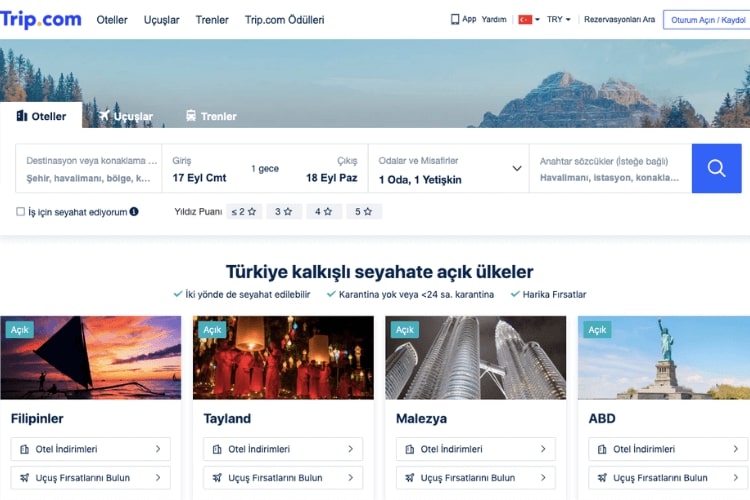Screen dimensions: 750x500
Task: Toggle the ≤2 star rating filter
Action: click(x=244, y=211)
